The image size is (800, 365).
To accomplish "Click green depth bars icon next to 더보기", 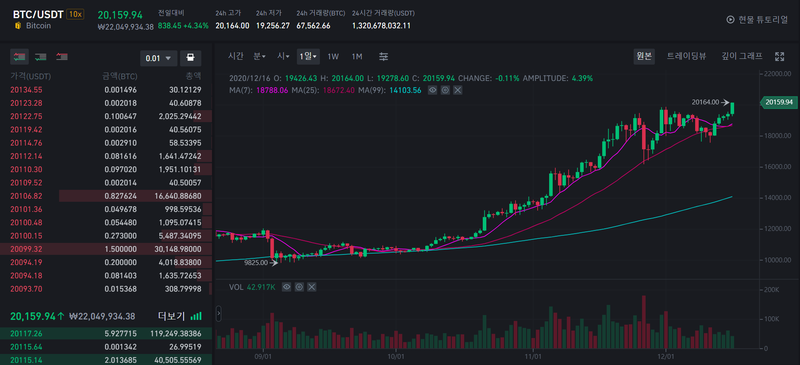I will click(196, 317).
